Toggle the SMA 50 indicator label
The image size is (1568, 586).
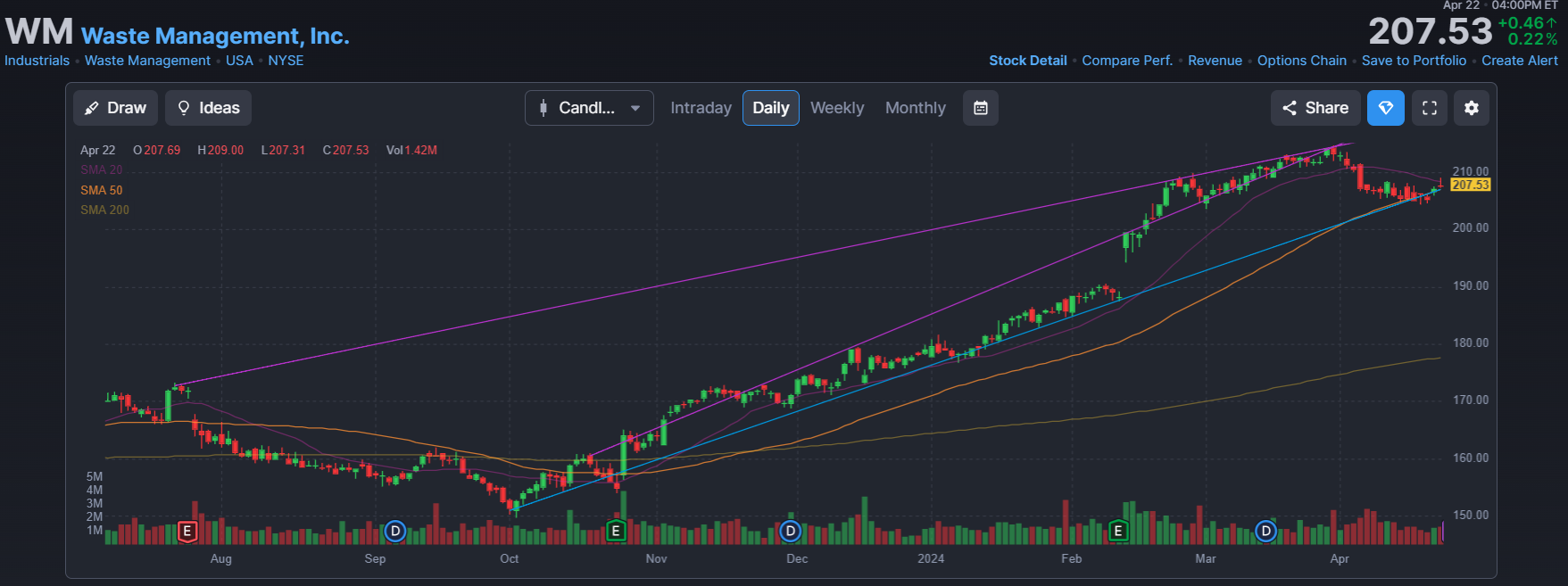101,190
